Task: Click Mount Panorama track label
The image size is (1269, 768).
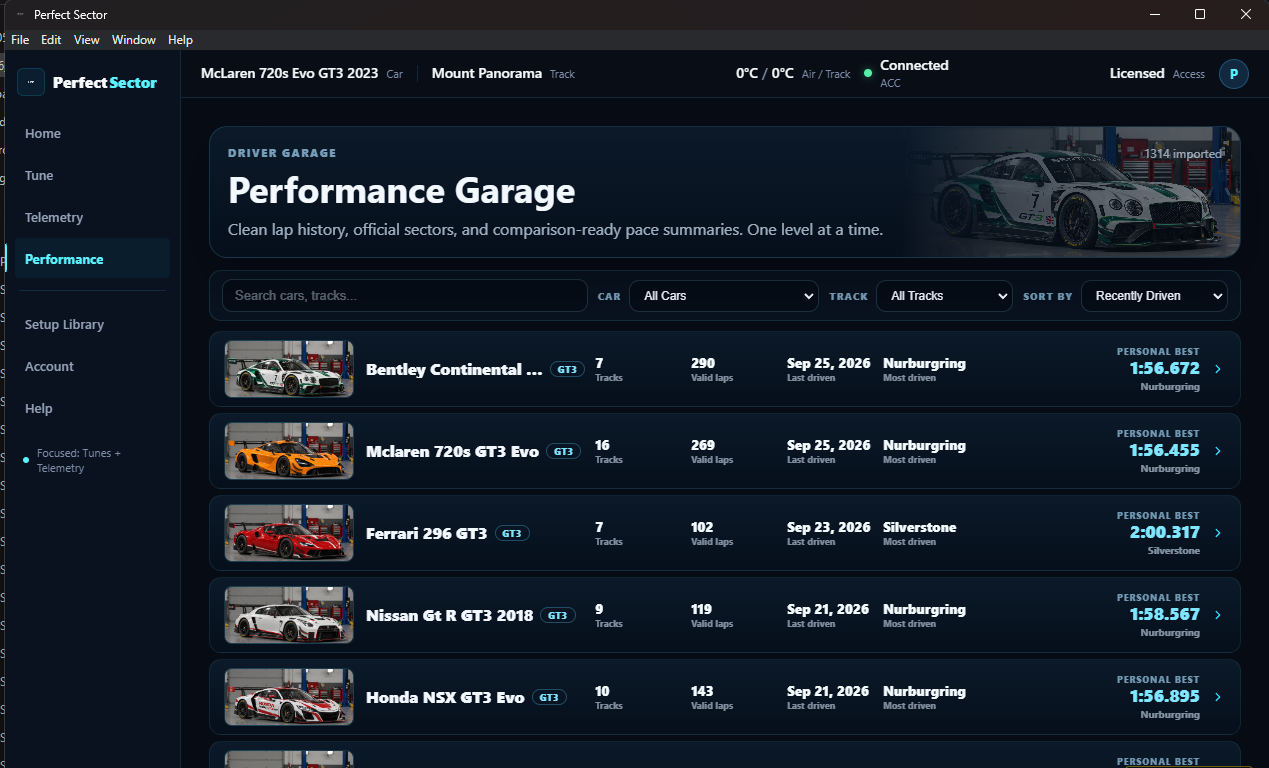Action: (x=487, y=73)
